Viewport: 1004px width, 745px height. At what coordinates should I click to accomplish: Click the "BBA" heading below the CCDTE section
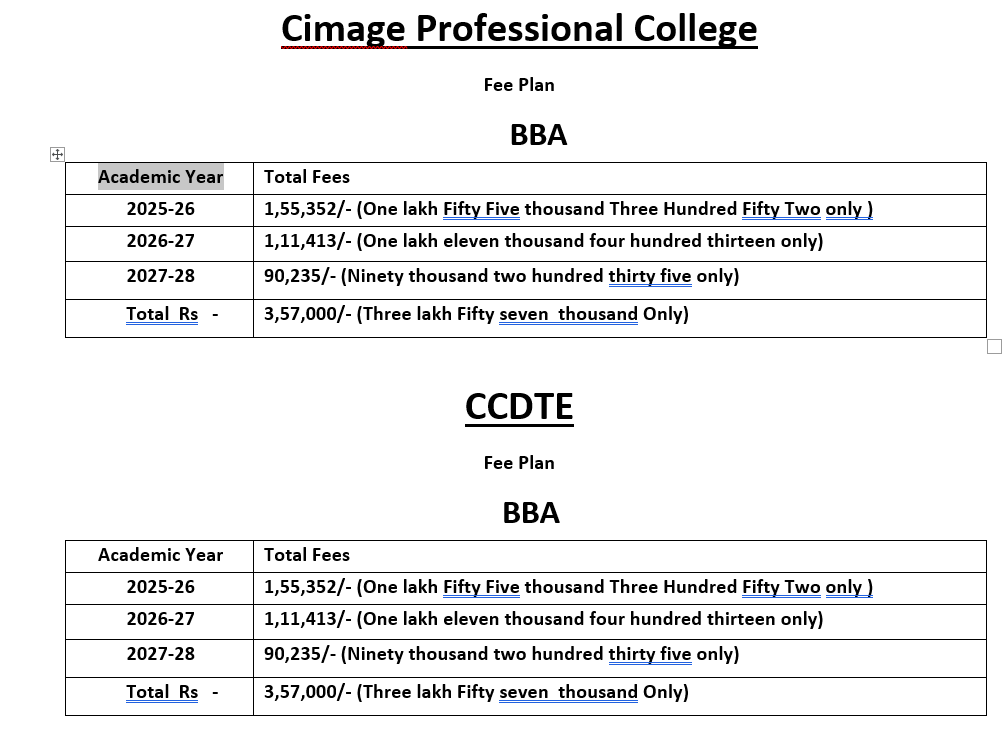click(531, 513)
